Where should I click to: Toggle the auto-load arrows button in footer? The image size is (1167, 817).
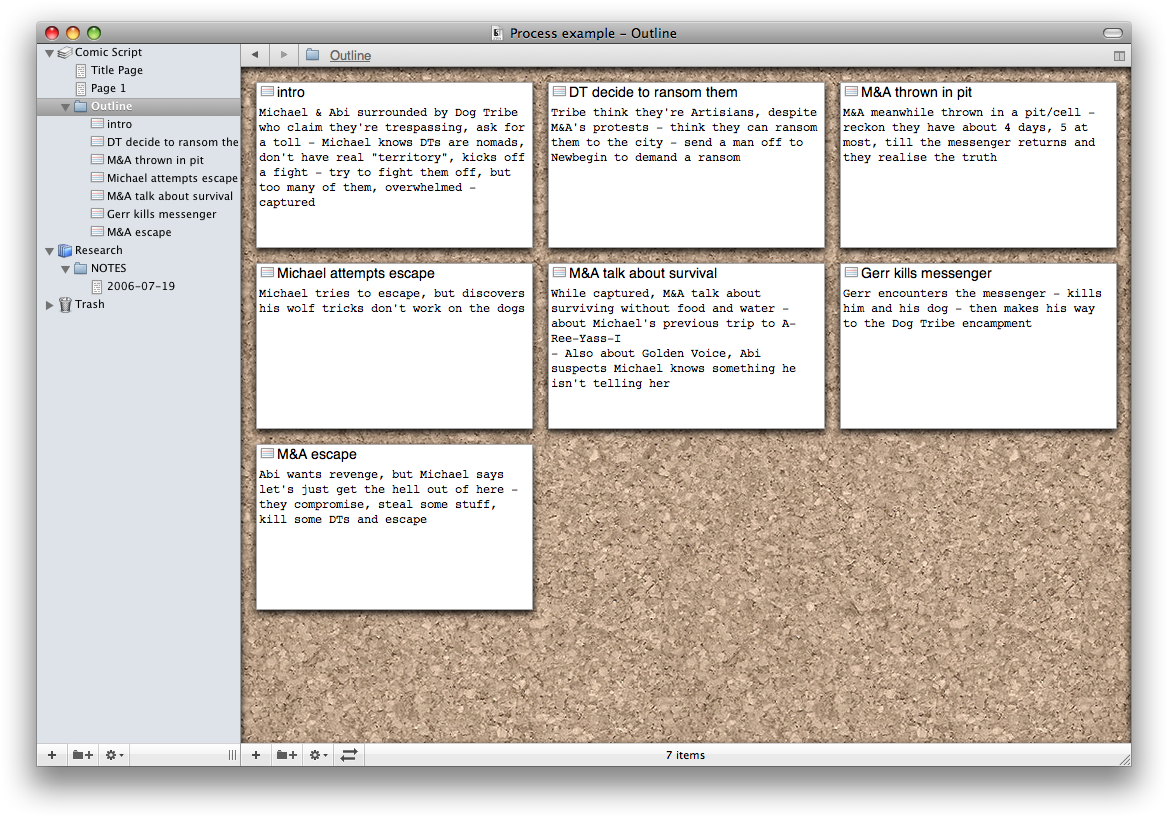point(349,755)
